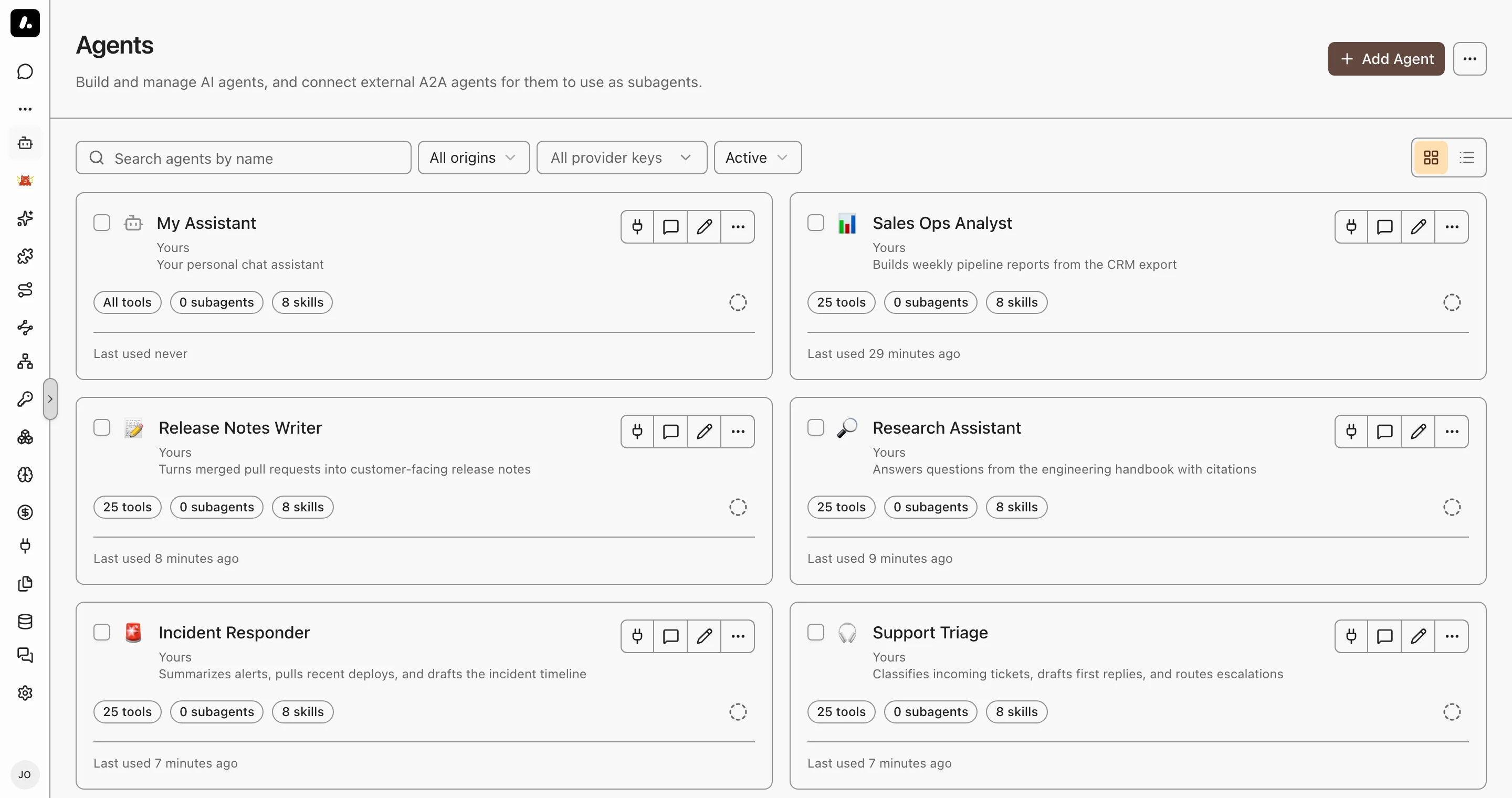Open the page options menu beside Add Agent
Viewport: 1512px width, 798px height.
(x=1470, y=59)
